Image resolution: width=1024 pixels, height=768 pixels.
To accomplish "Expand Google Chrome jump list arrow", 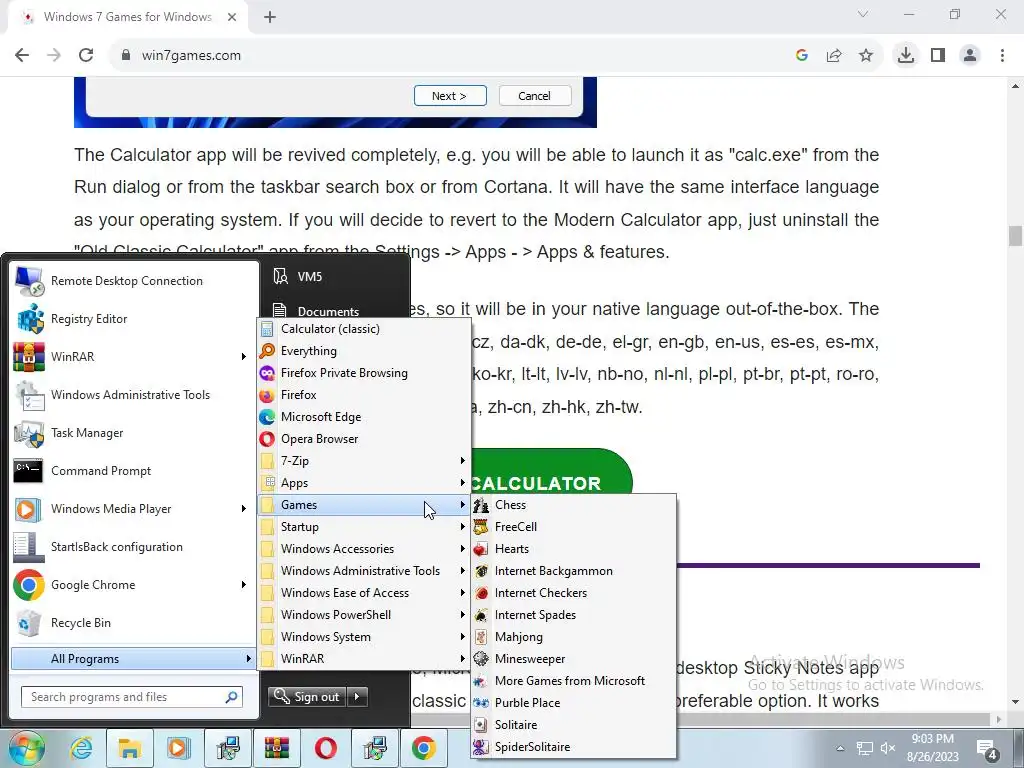I will point(244,584).
